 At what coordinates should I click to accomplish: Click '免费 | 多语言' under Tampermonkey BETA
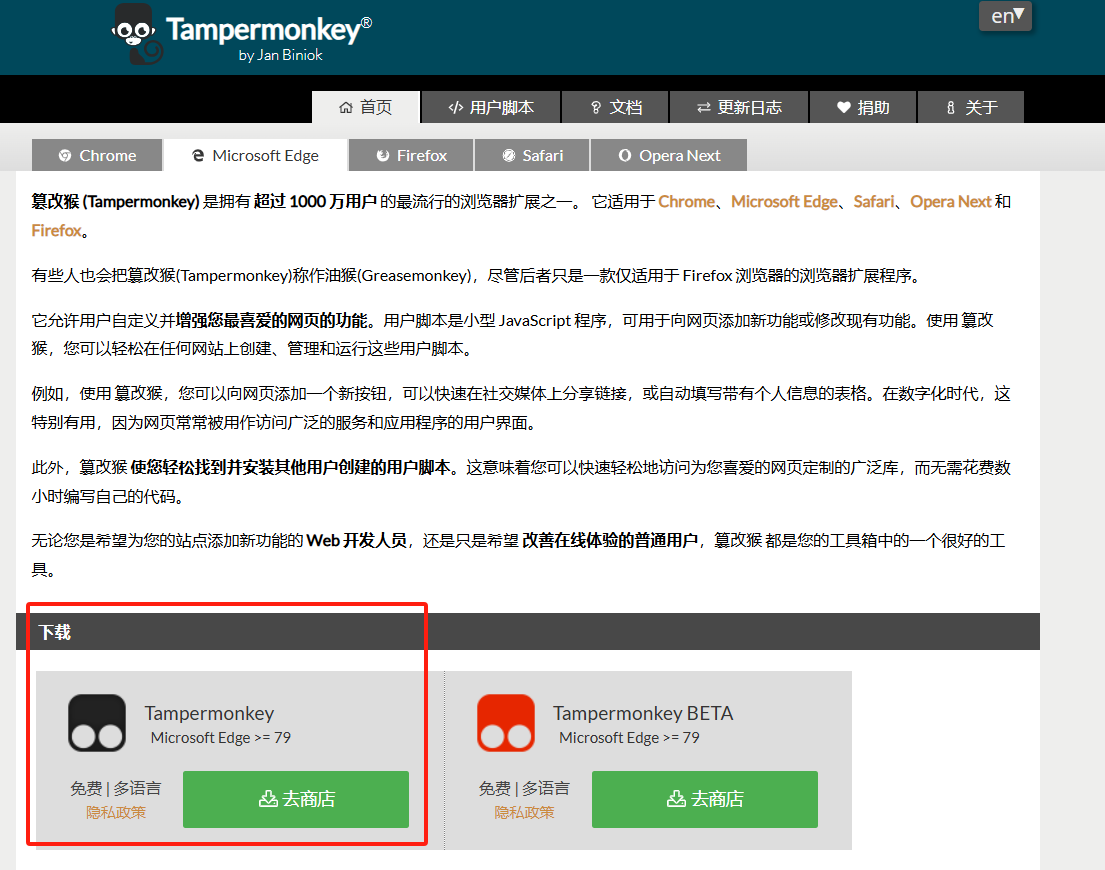pyautogui.click(x=524, y=788)
